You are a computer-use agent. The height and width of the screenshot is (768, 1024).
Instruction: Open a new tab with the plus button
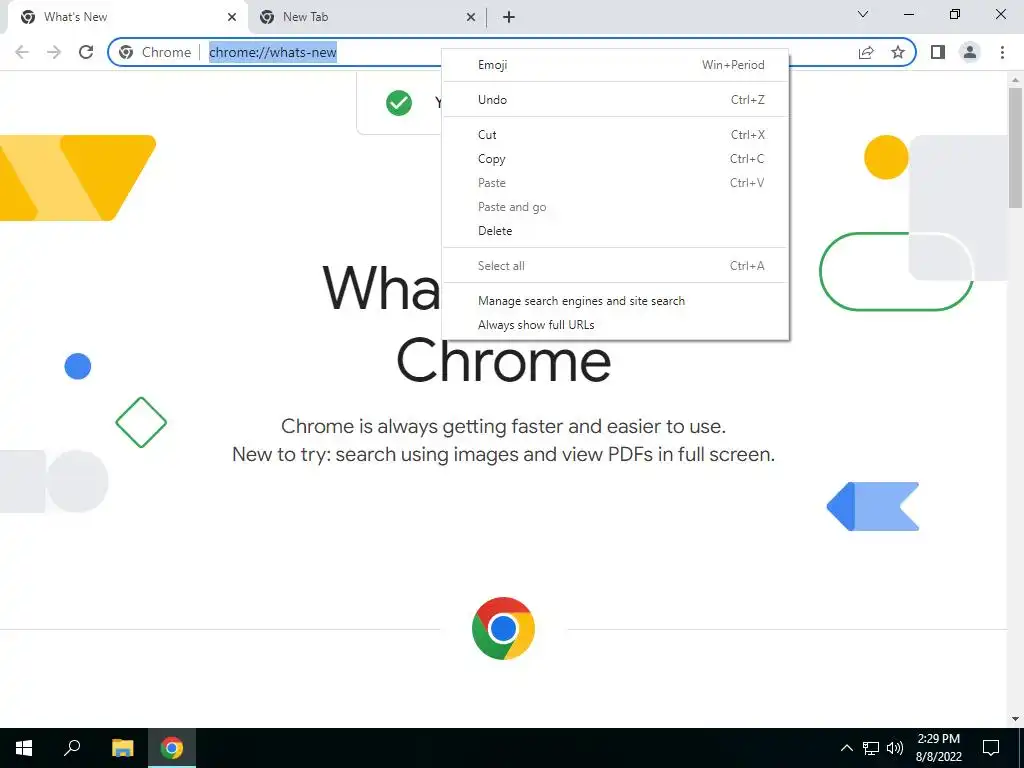(x=509, y=17)
